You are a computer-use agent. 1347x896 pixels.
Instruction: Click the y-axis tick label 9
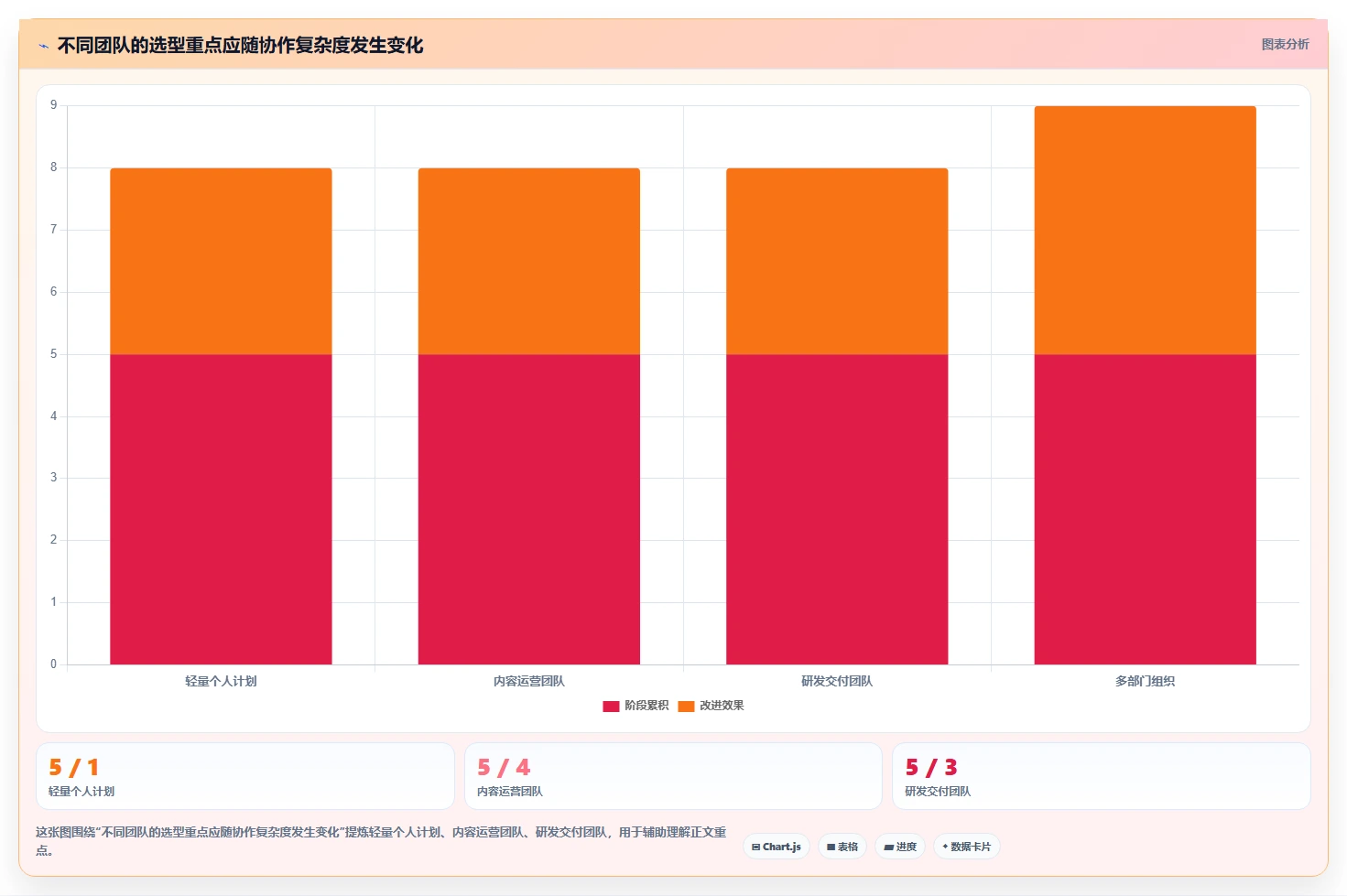pyautogui.click(x=53, y=105)
